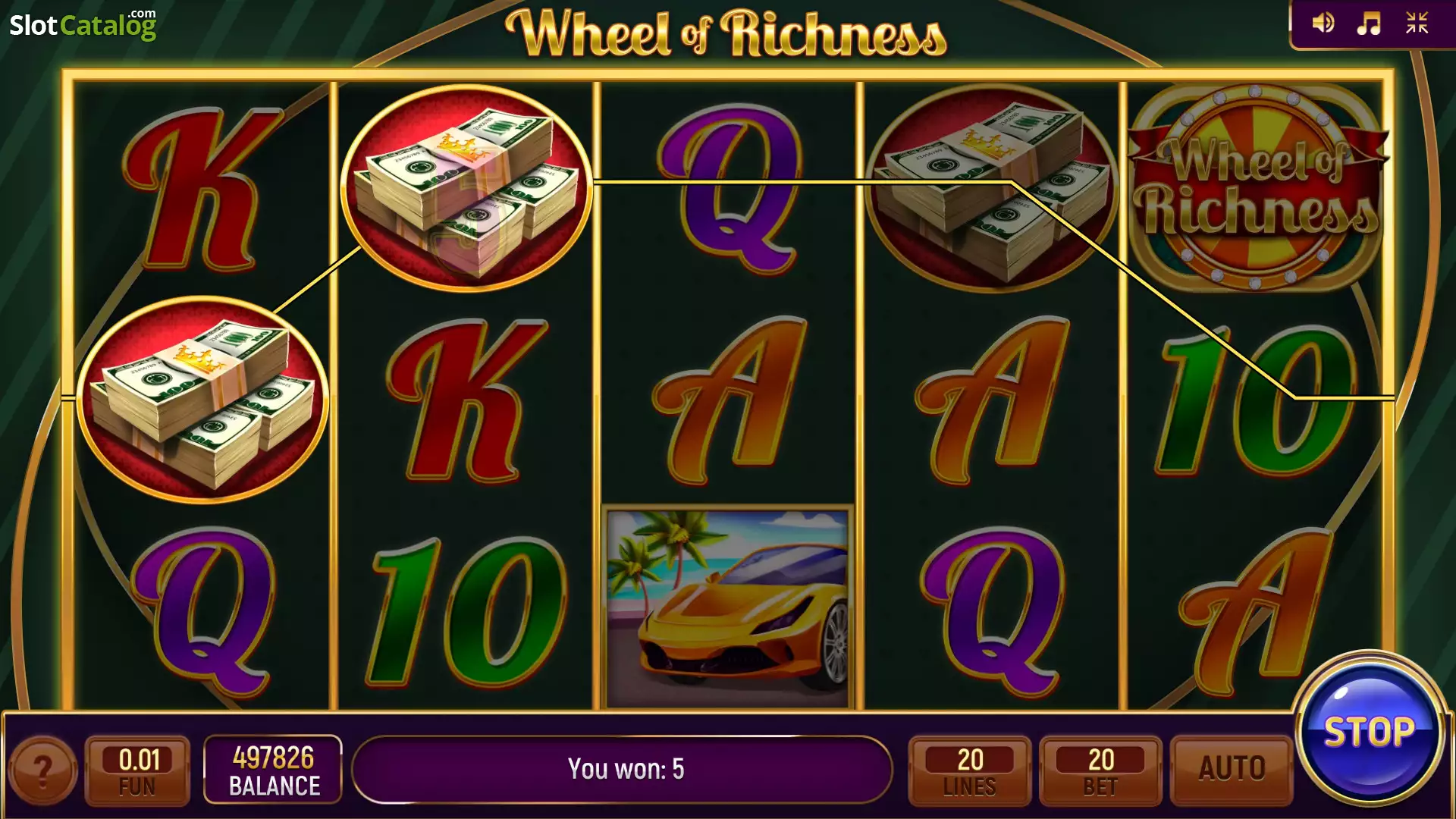Click the SlotCatalog.com logo
The width and height of the screenshot is (1456, 819).
pyautogui.click(x=83, y=24)
